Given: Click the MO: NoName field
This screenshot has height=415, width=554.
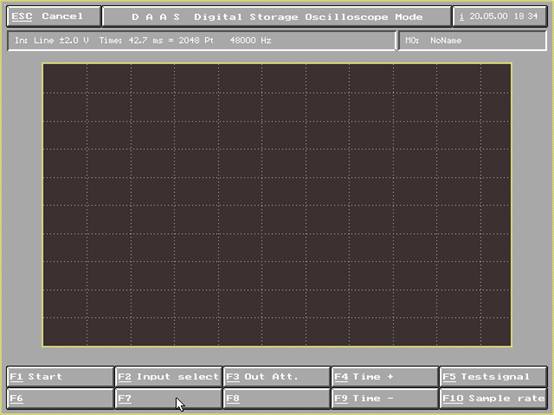Looking at the screenshot, I should point(472,41).
